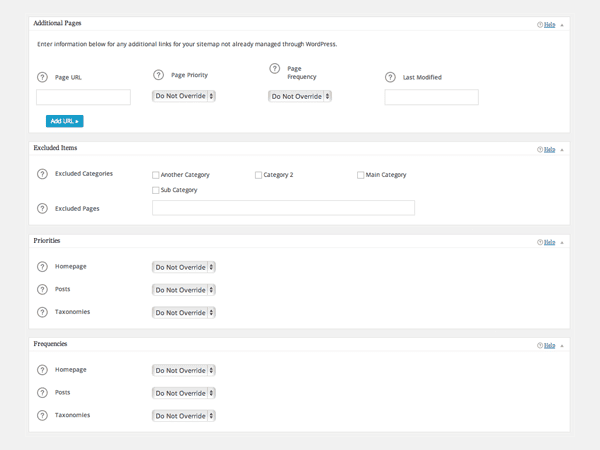Click the help icon beside Page URL

point(42,77)
